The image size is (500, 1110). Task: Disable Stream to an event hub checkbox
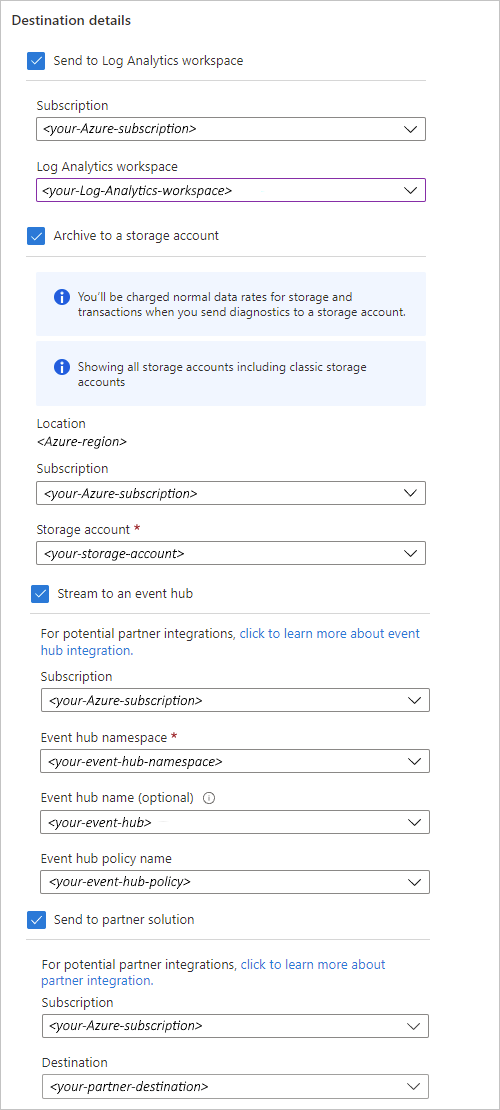(40, 594)
